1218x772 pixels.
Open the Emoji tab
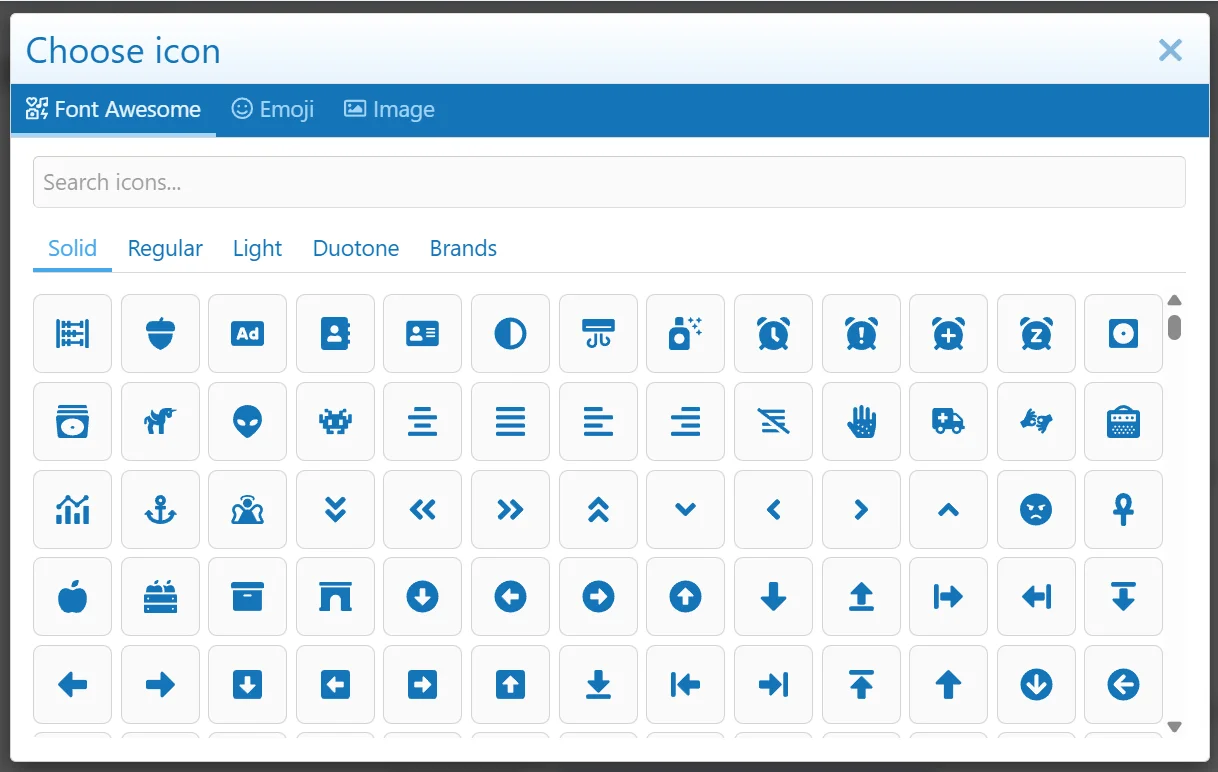tap(273, 110)
